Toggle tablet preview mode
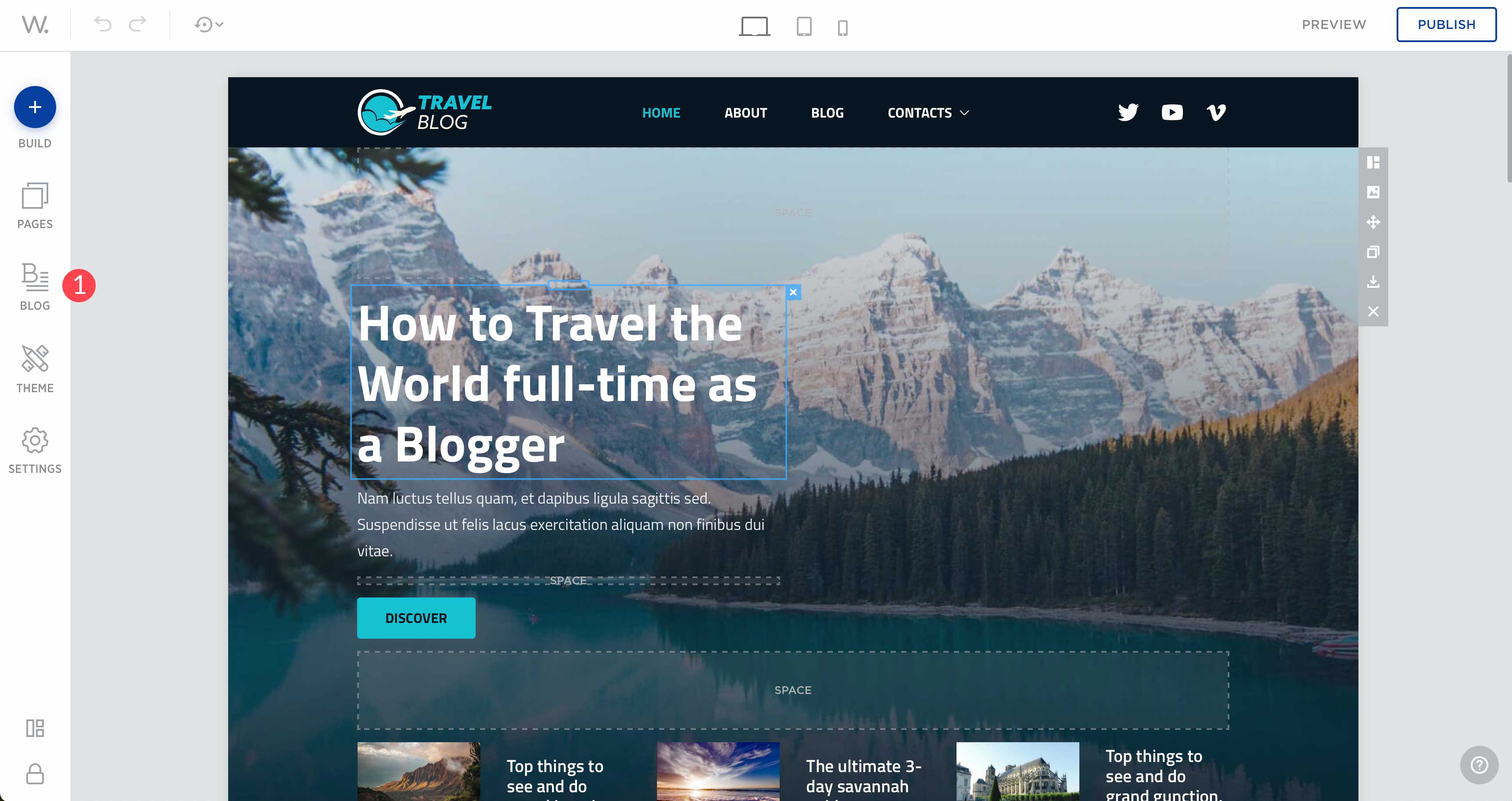This screenshot has height=801, width=1512. (803, 25)
